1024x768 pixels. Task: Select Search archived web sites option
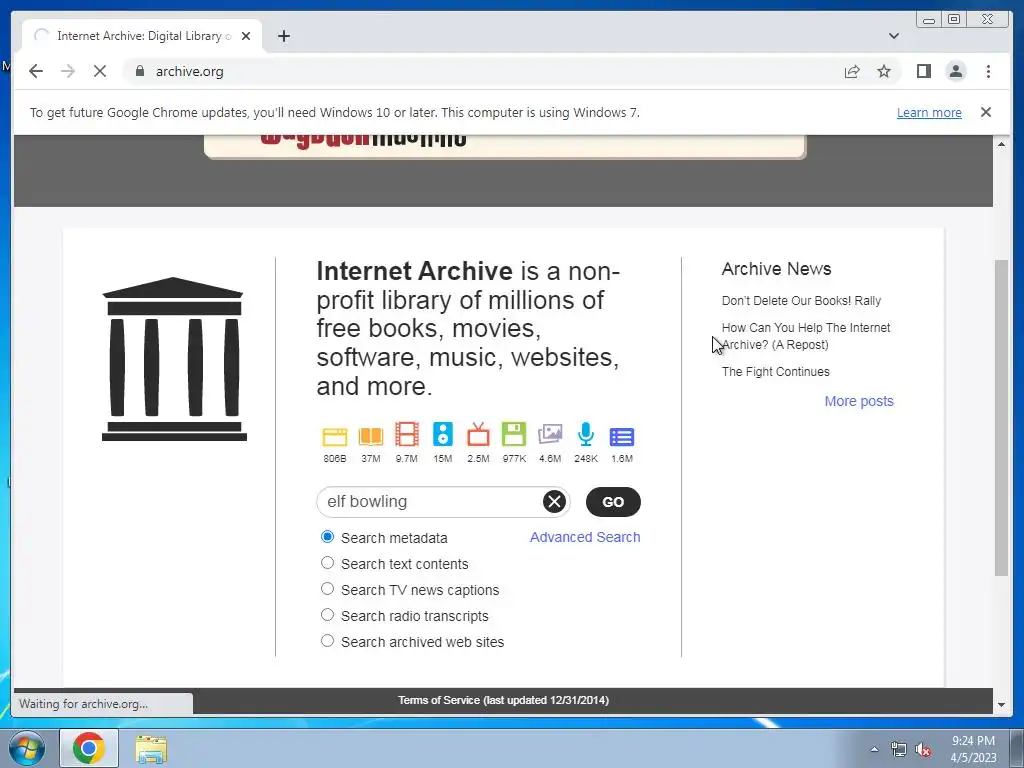(327, 641)
